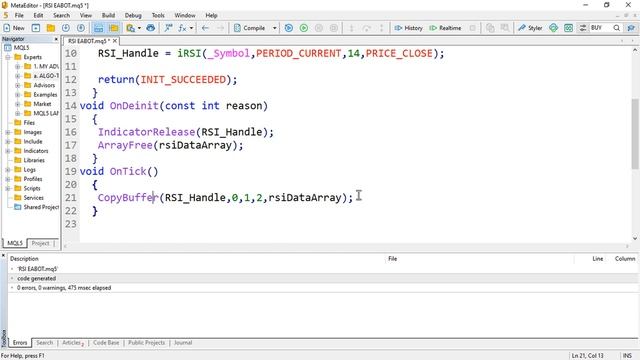The width and height of the screenshot is (640, 360).
Task: Run the Styler code formatter
Action: coord(530,28)
